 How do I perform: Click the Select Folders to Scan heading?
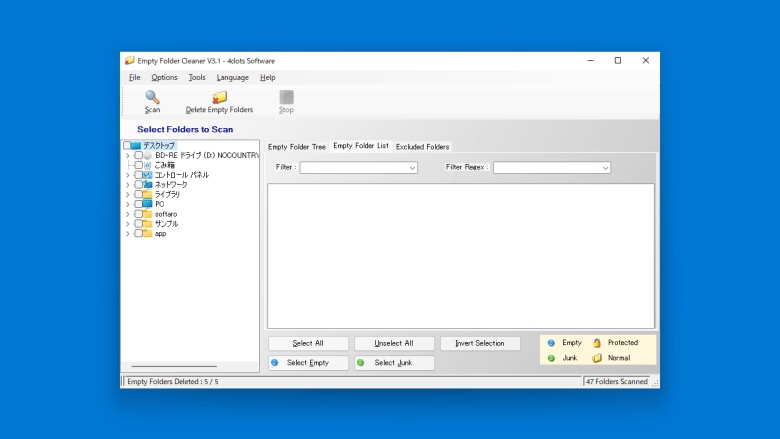click(185, 129)
